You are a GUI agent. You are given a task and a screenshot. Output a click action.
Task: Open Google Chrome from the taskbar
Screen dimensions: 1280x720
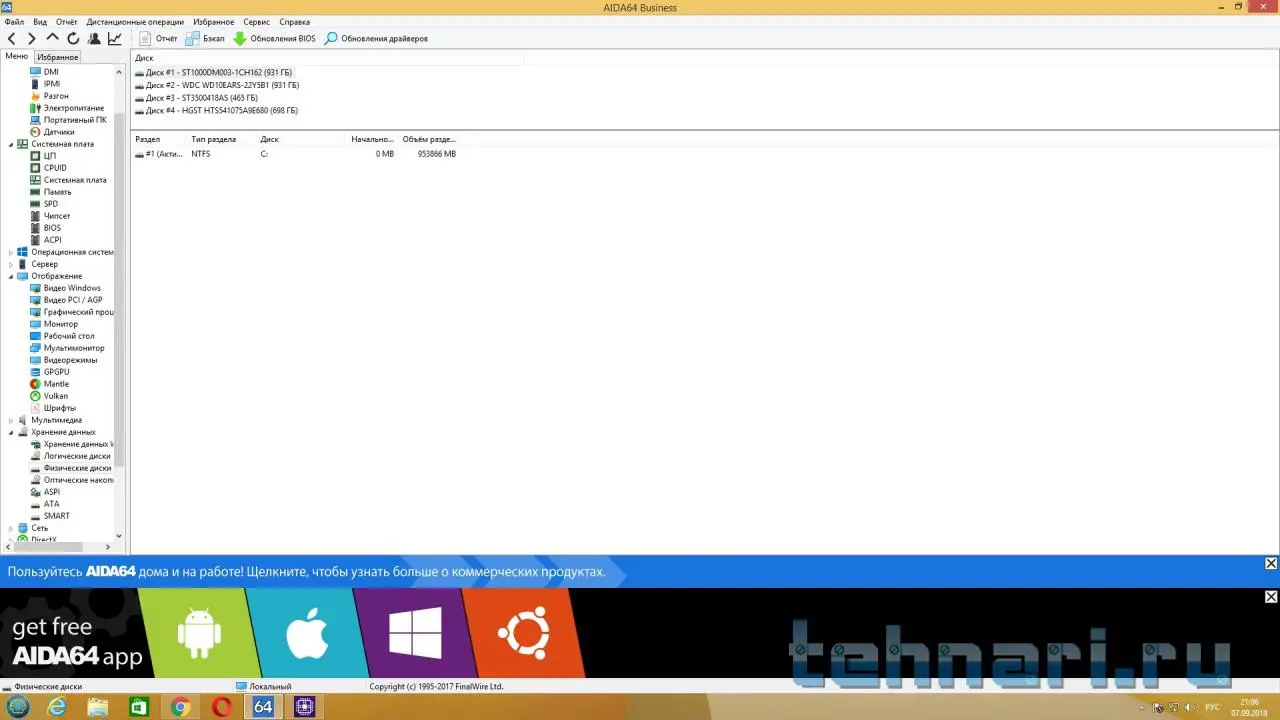click(x=180, y=707)
